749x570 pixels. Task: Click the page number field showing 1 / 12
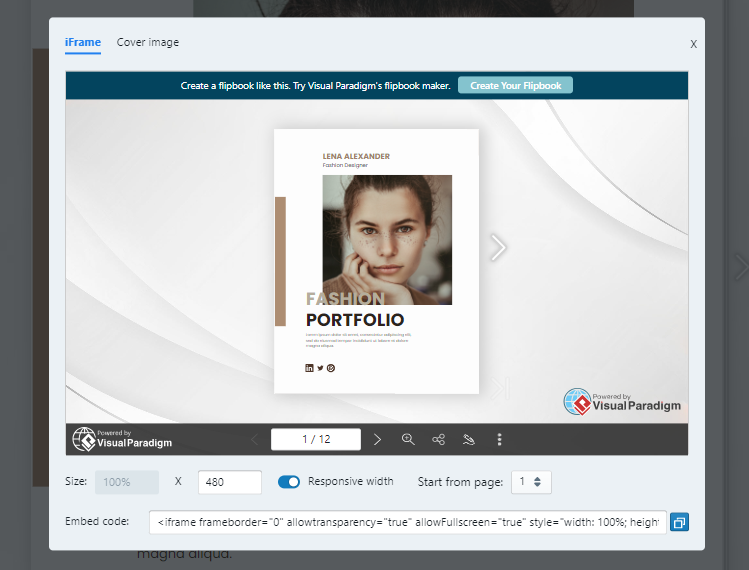316,439
